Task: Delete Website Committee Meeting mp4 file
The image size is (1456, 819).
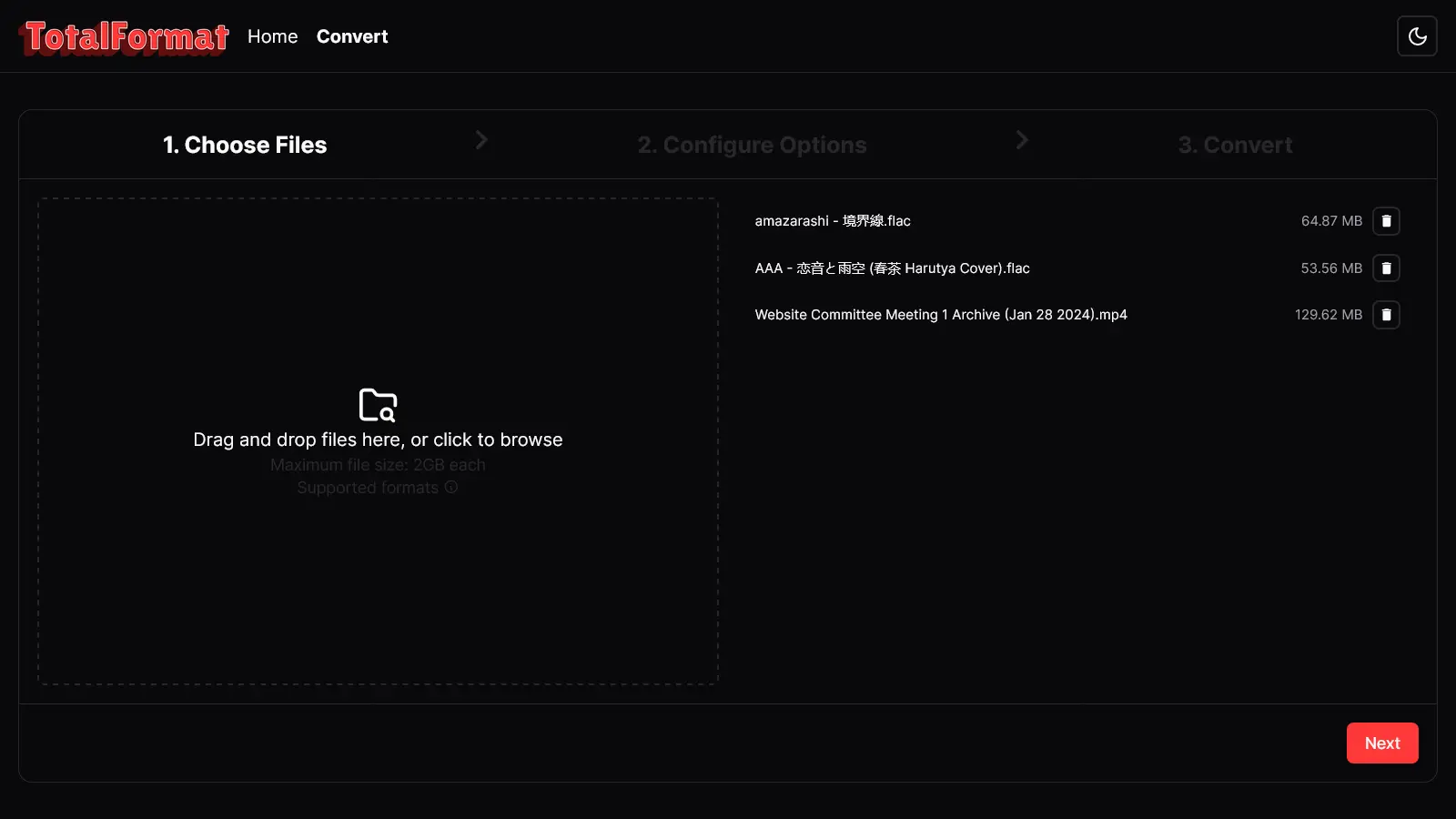Action: [x=1386, y=315]
